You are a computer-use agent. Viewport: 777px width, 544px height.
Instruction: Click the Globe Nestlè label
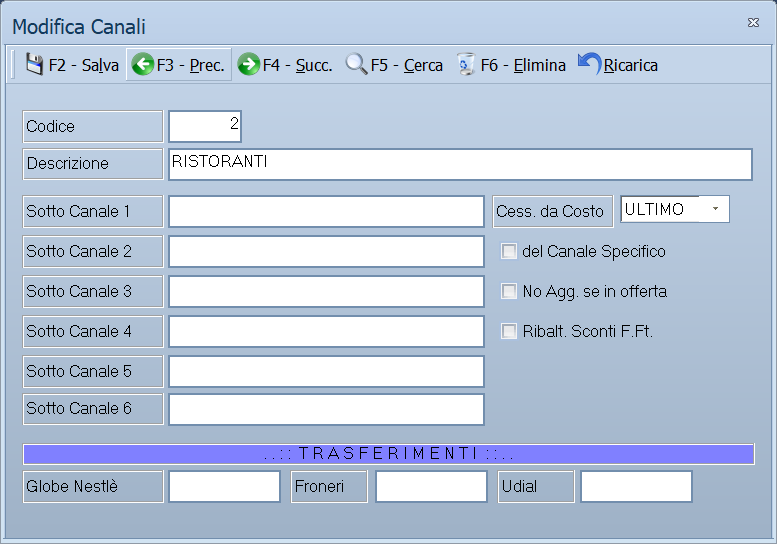pyautogui.click(x=93, y=487)
